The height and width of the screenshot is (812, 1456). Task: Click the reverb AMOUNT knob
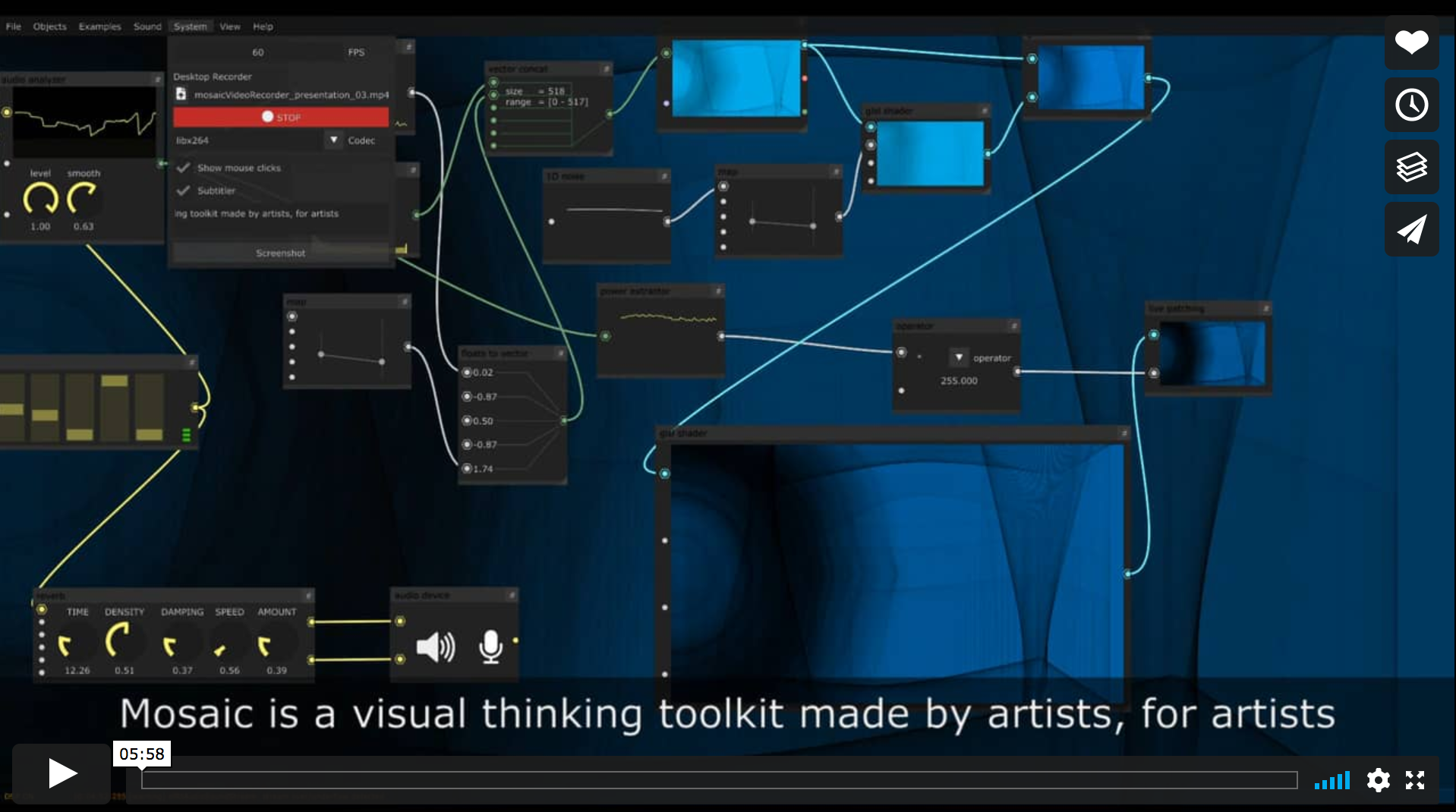coord(276,643)
